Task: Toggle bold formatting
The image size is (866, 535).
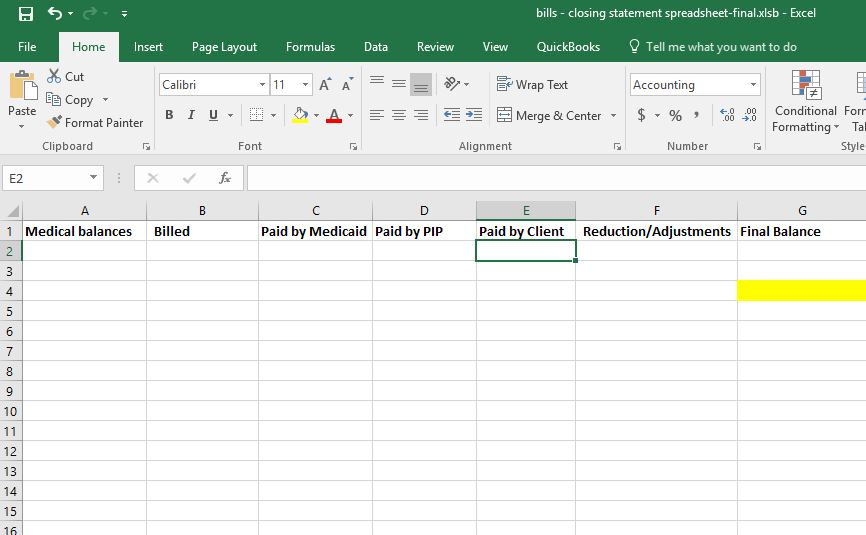Action: tap(169, 115)
